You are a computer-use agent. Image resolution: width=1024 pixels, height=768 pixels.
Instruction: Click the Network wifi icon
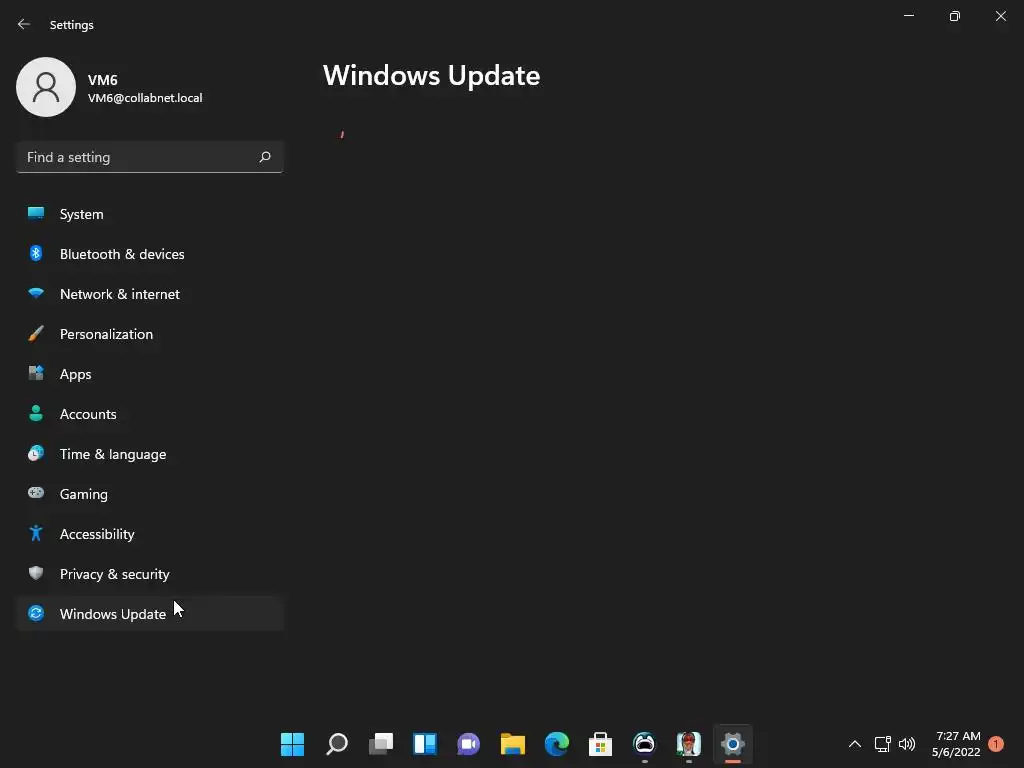[x=36, y=293]
